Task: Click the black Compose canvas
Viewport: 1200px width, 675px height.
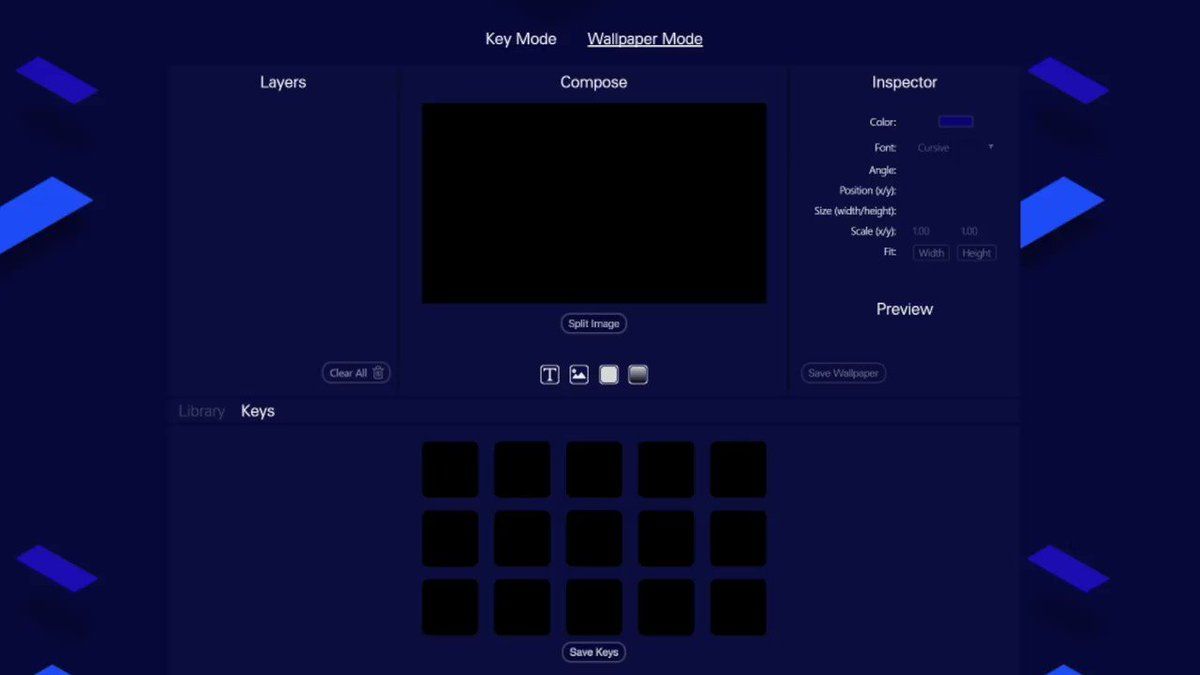Action: (594, 203)
